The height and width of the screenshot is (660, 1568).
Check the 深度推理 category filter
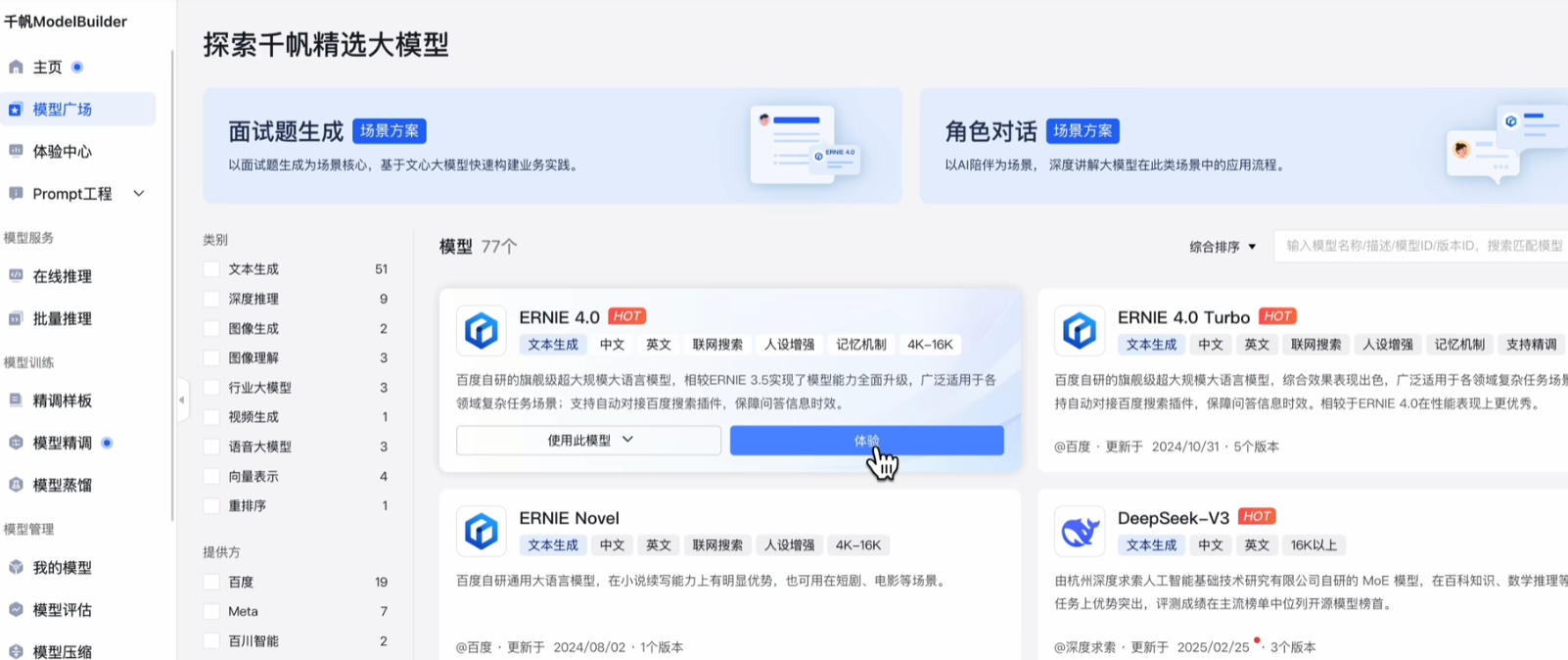[211, 299]
